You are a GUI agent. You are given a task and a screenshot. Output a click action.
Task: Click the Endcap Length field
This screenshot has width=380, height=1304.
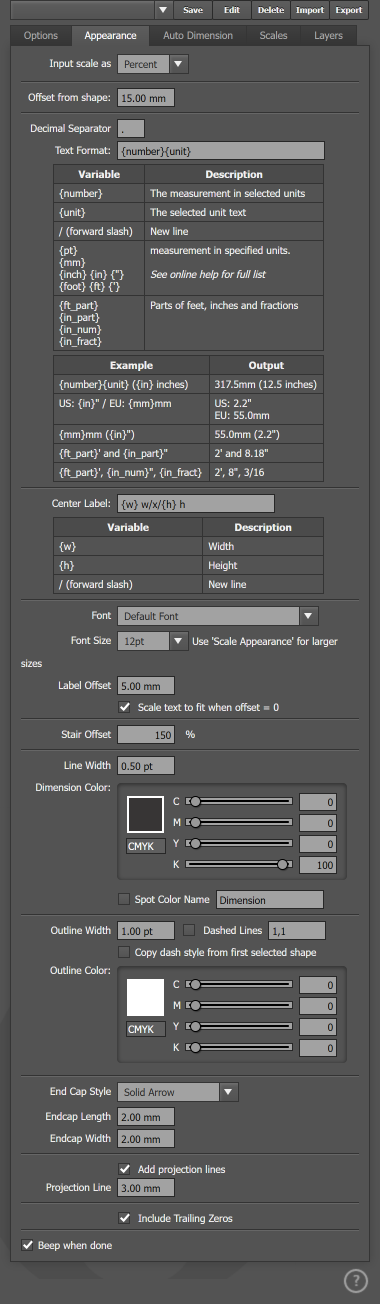(x=146, y=1116)
